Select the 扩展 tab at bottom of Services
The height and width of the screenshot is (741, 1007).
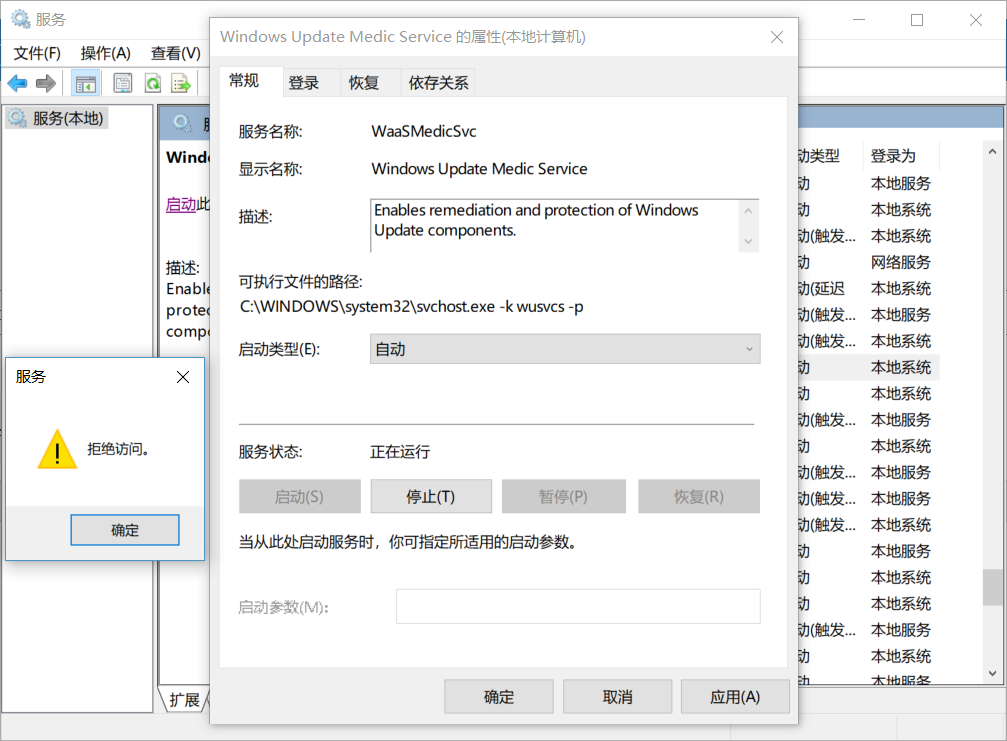point(184,700)
